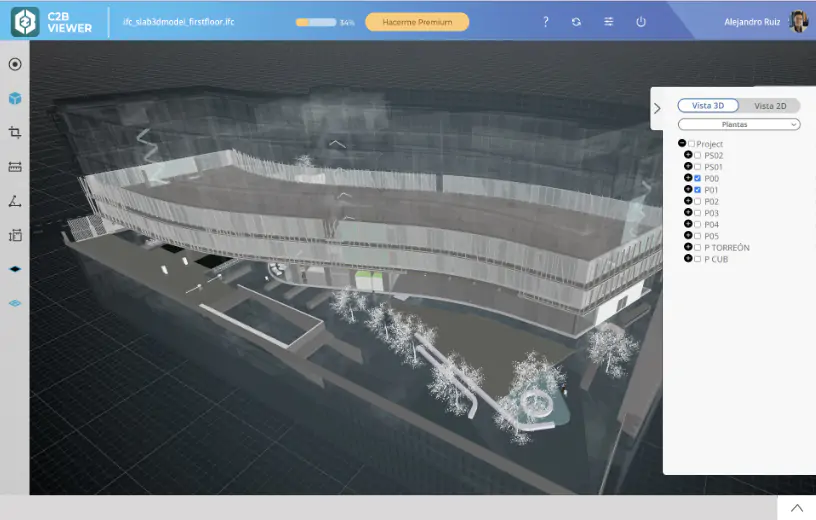Expand the P TORREÓN tree node
816x520 pixels.
pos(688,247)
